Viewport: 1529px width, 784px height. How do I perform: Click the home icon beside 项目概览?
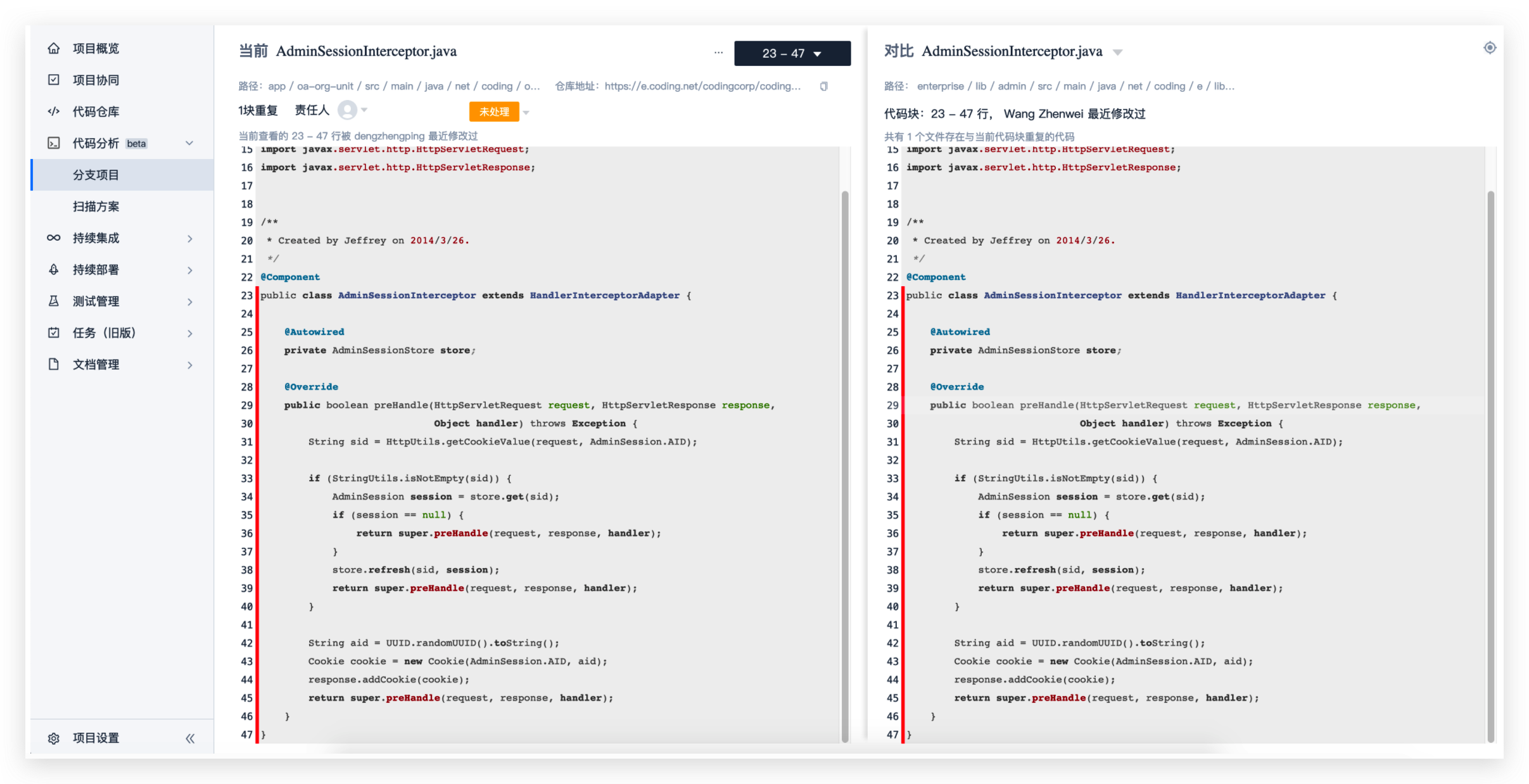tap(54, 48)
